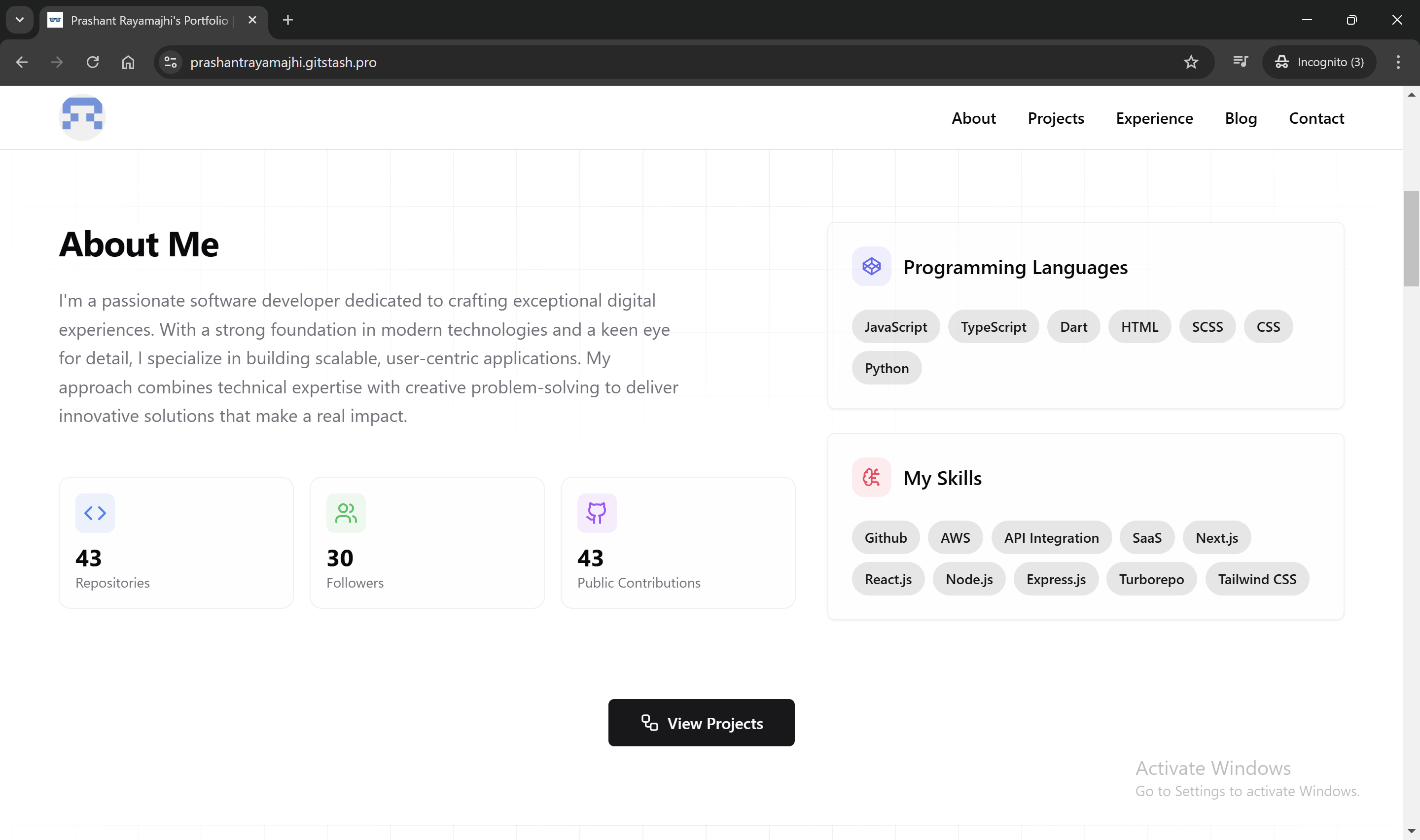
Task: Click the pixel-glasses site logo
Action: (x=82, y=117)
